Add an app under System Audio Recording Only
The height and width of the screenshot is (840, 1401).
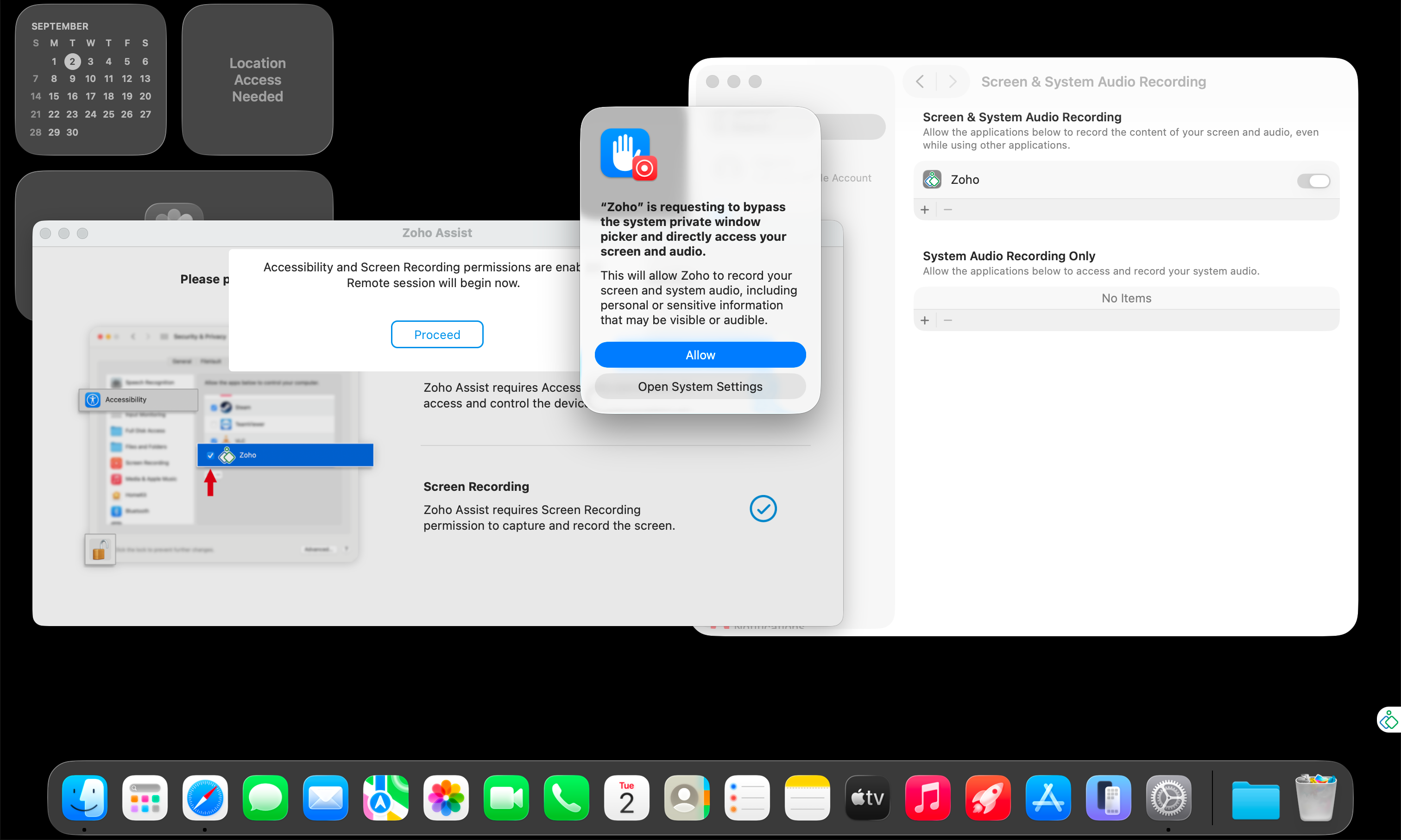coord(925,320)
